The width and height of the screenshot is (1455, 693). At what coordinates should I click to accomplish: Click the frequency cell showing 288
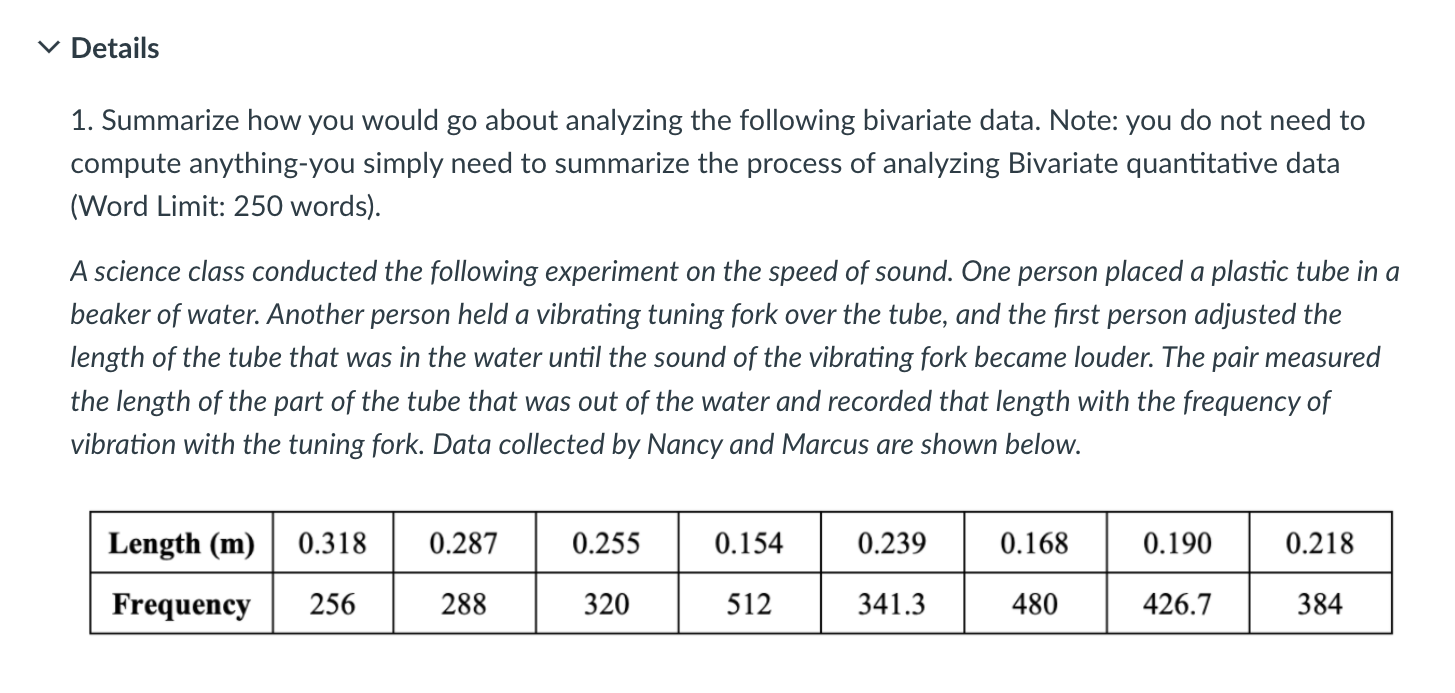click(463, 604)
